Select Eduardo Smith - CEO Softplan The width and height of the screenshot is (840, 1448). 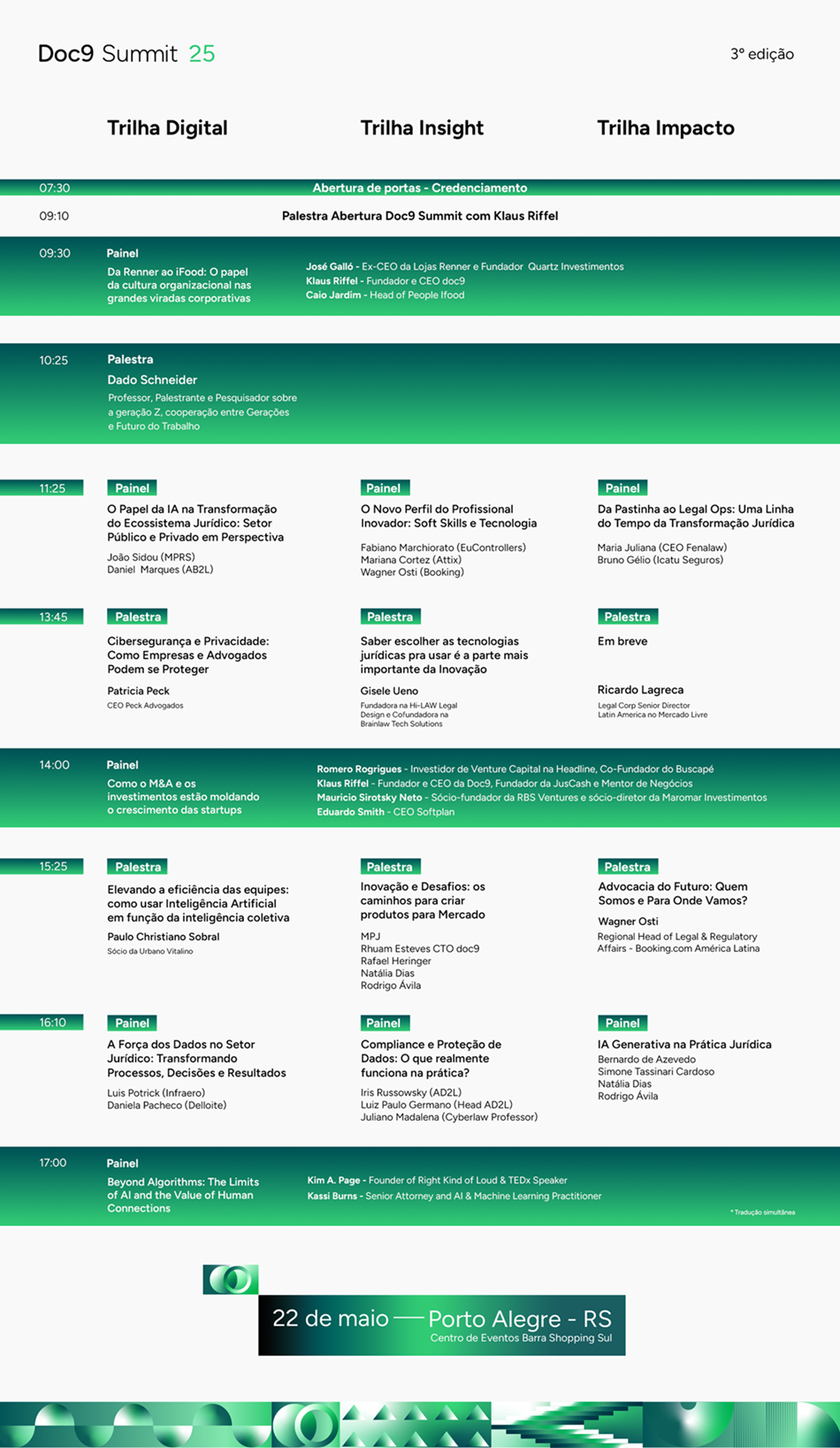pos(386,811)
